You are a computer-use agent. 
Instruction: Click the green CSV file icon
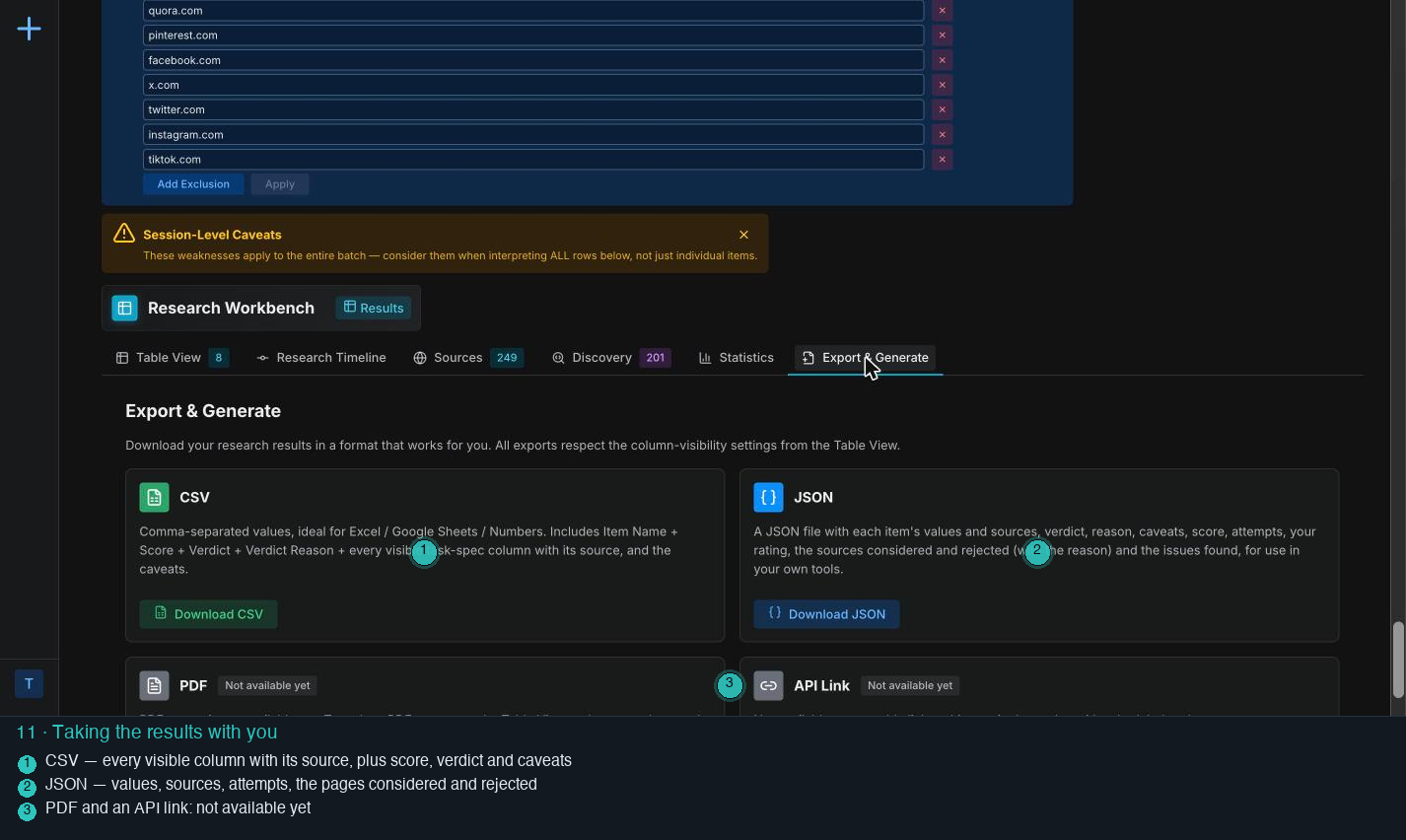tap(154, 497)
